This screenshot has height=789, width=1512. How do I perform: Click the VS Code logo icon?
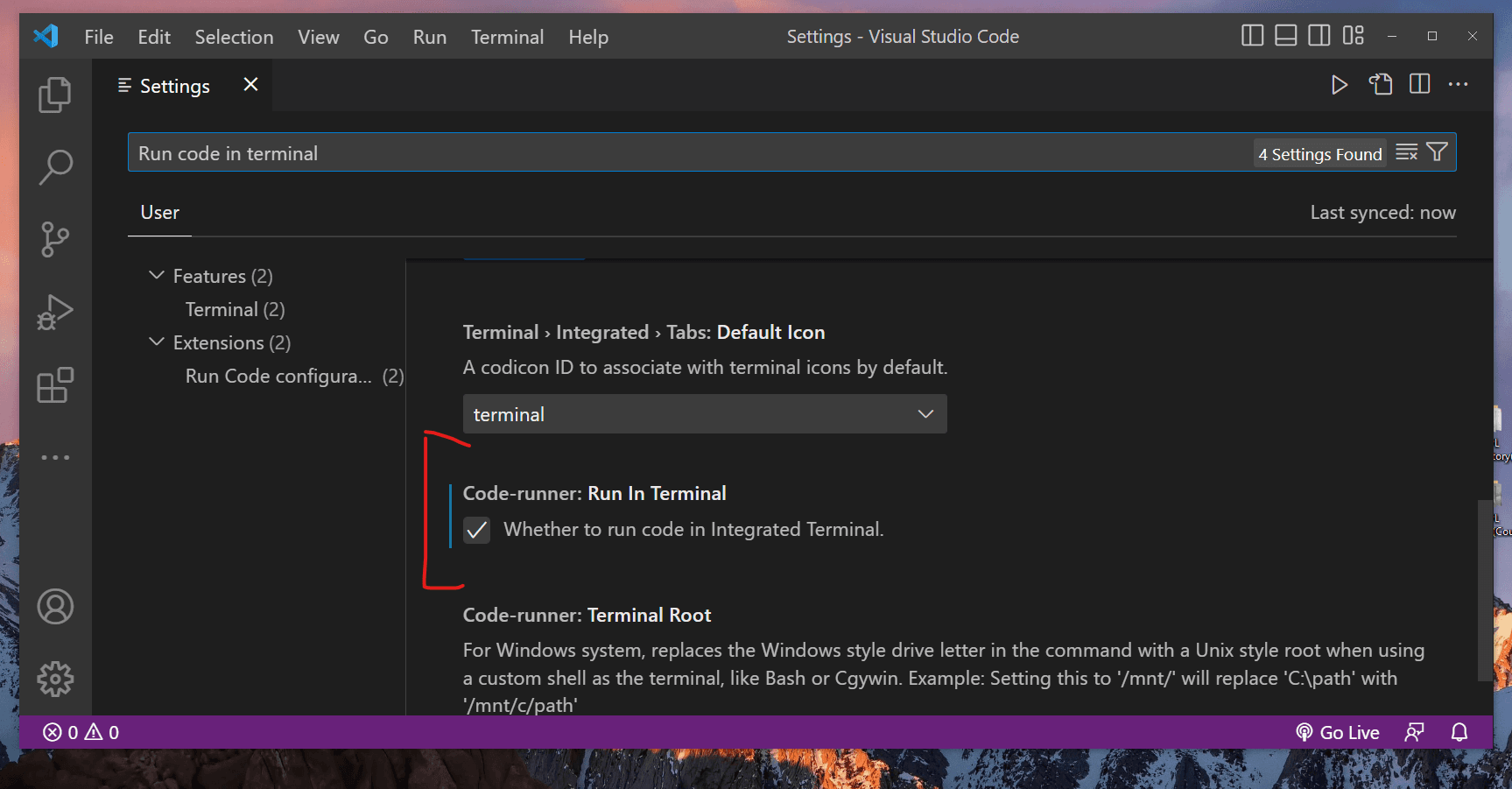(x=46, y=36)
